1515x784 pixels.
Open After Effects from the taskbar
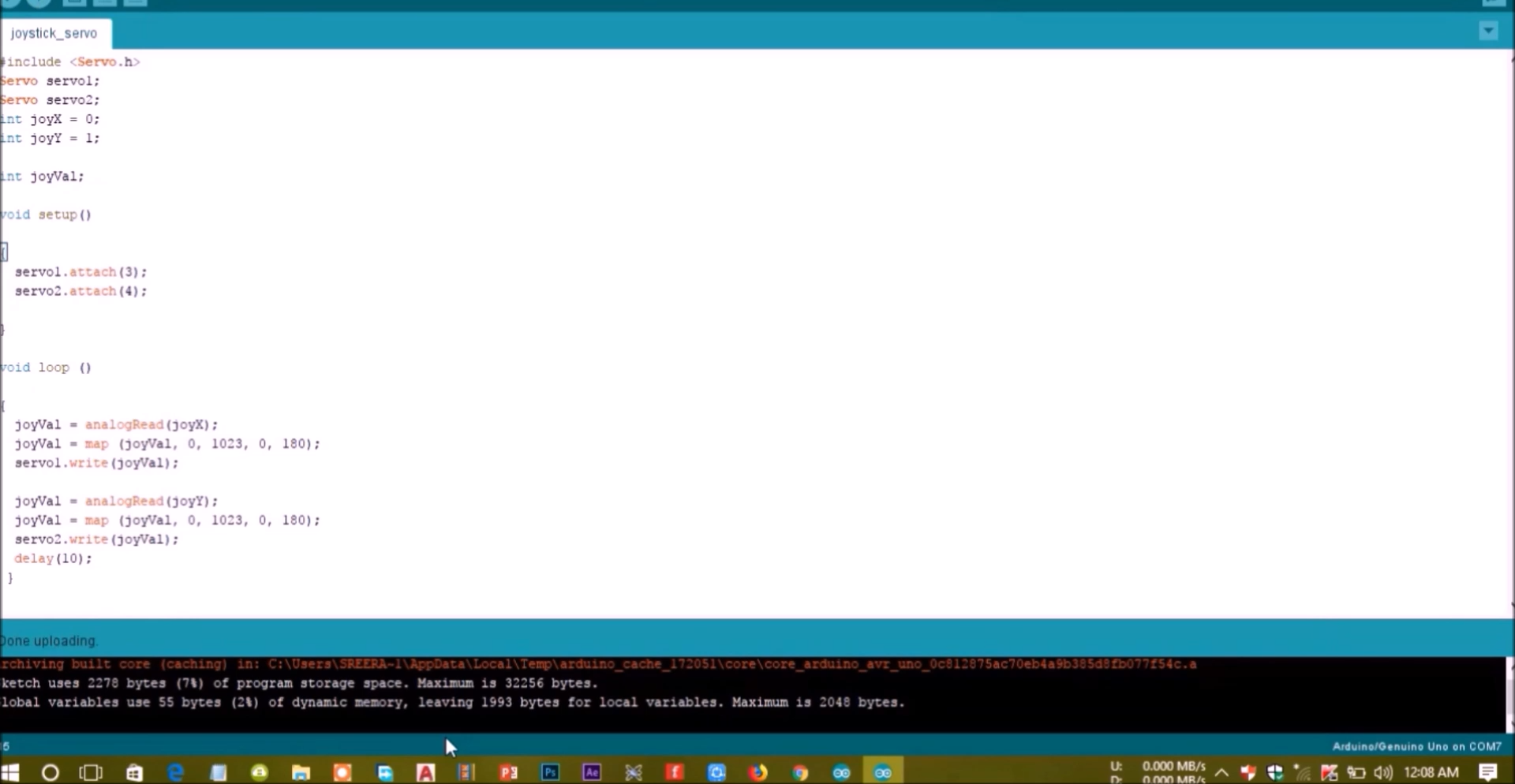point(591,772)
